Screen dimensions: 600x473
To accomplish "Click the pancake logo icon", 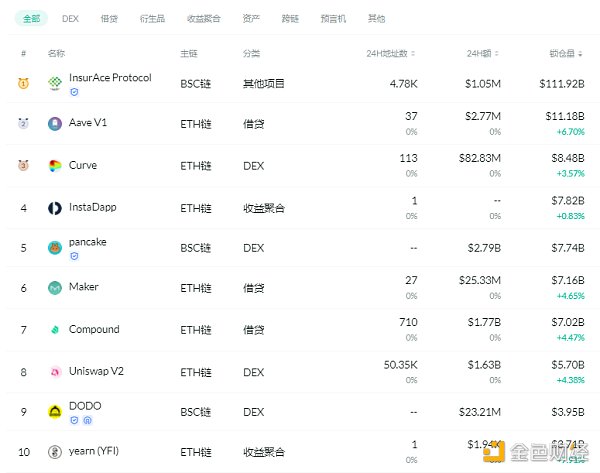I will [x=55, y=247].
